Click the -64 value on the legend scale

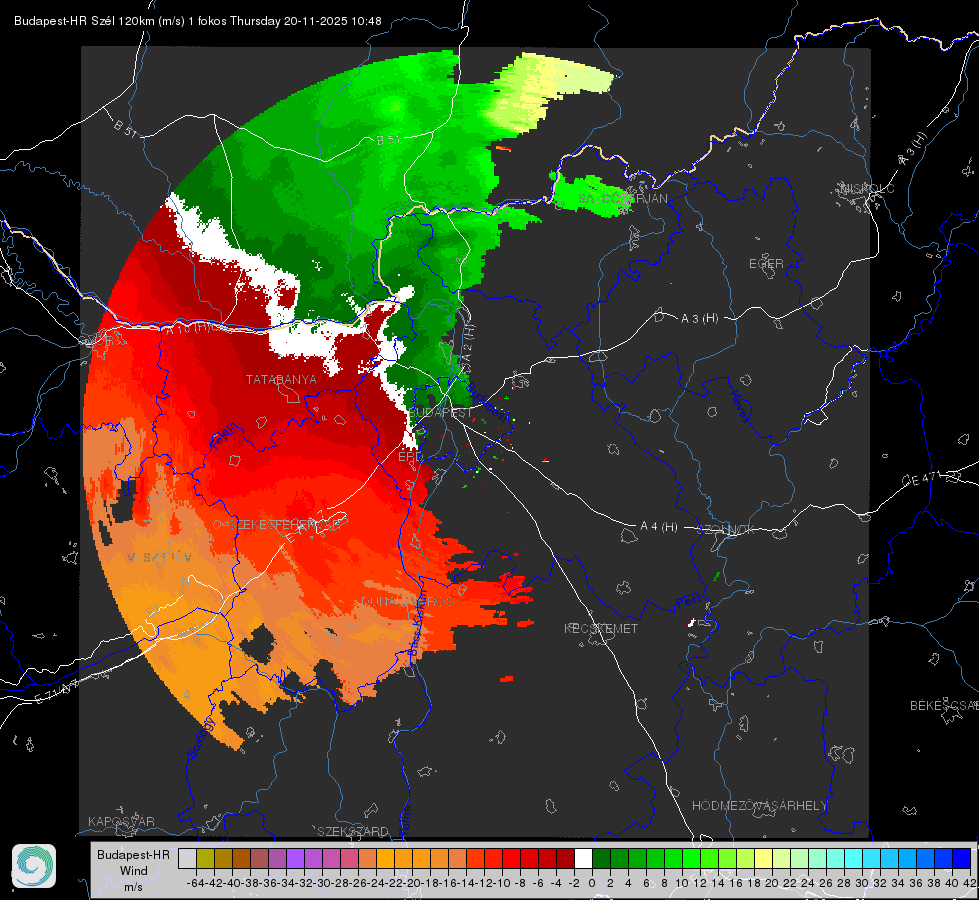[196, 883]
